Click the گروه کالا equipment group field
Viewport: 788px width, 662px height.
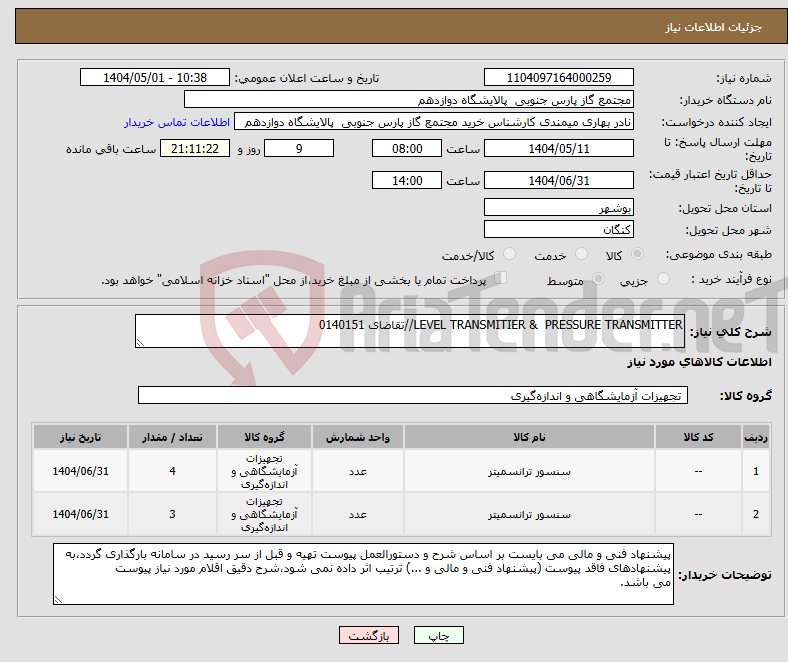click(411, 397)
